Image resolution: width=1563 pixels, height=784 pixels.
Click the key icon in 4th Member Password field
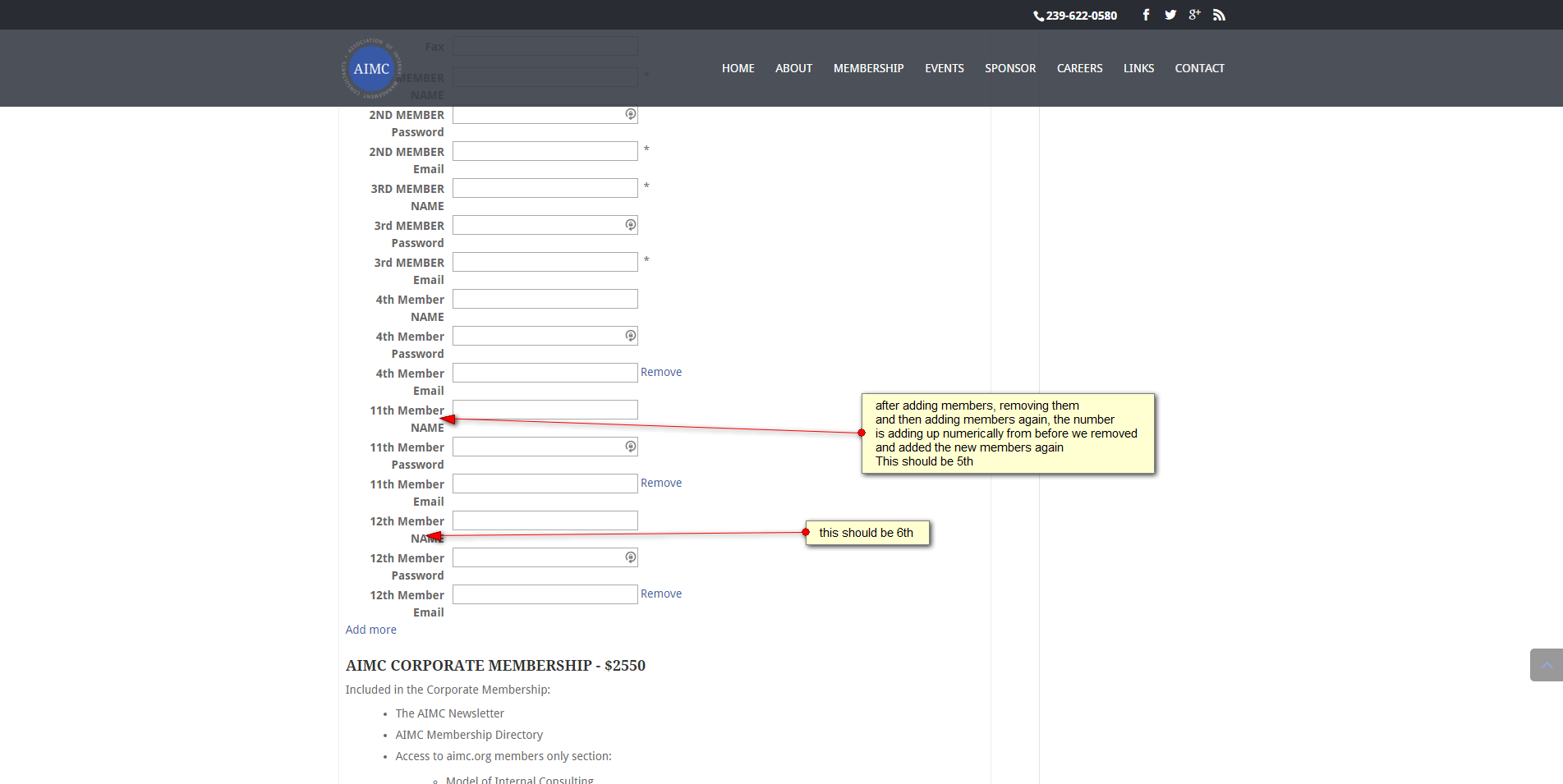tap(631, 336)
